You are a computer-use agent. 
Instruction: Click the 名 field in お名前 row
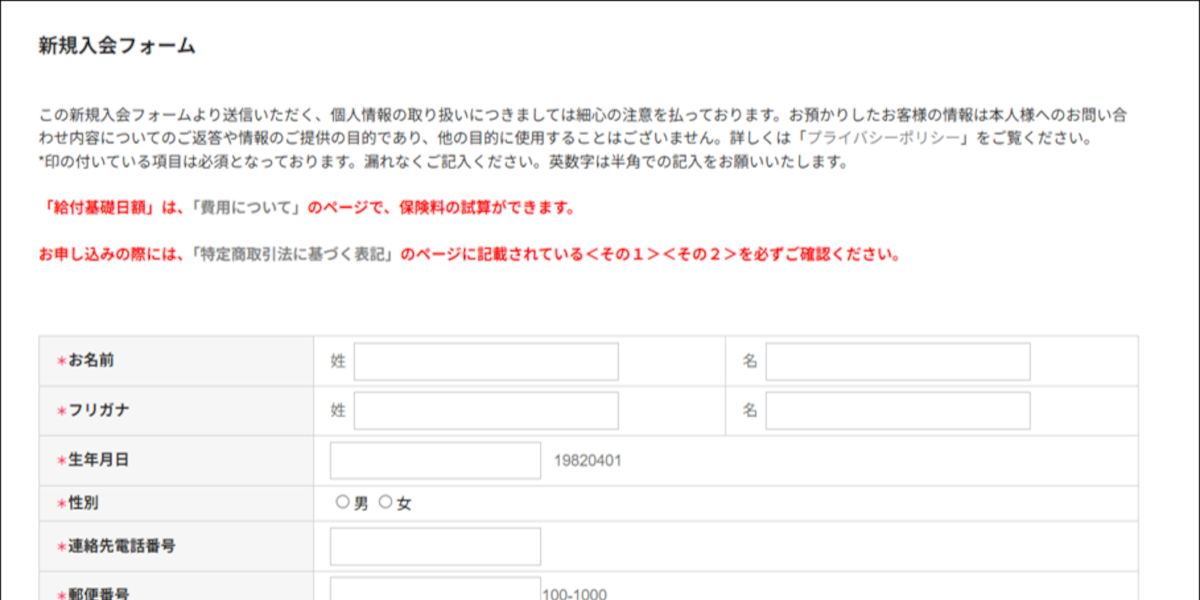pos(898,362)
